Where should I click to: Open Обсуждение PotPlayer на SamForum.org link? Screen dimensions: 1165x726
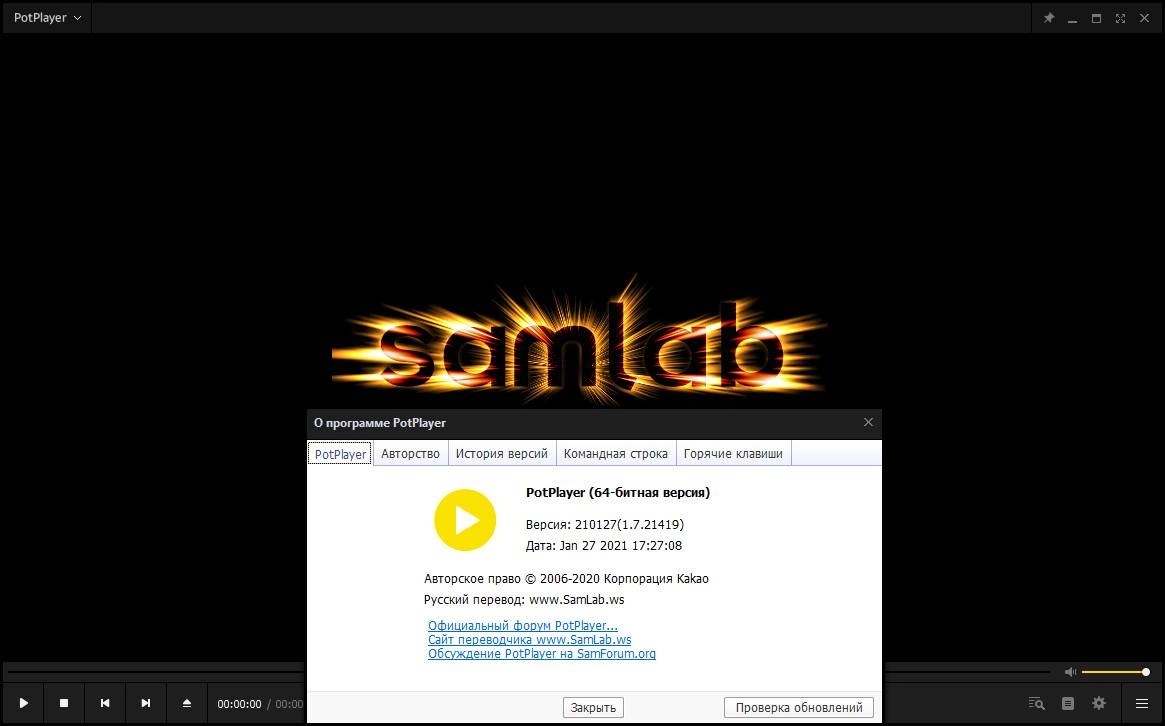[542, 654]
